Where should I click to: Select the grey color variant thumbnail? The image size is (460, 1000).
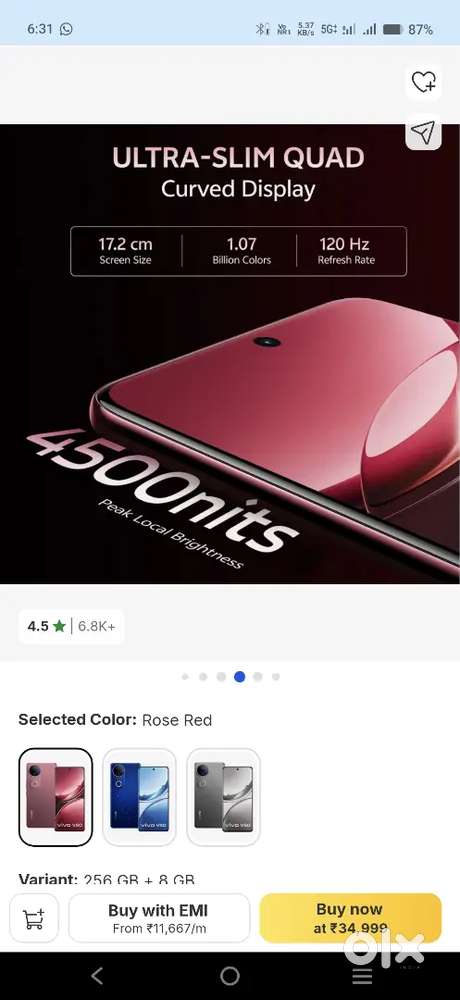pyautogui.click(x=223, y=797)
